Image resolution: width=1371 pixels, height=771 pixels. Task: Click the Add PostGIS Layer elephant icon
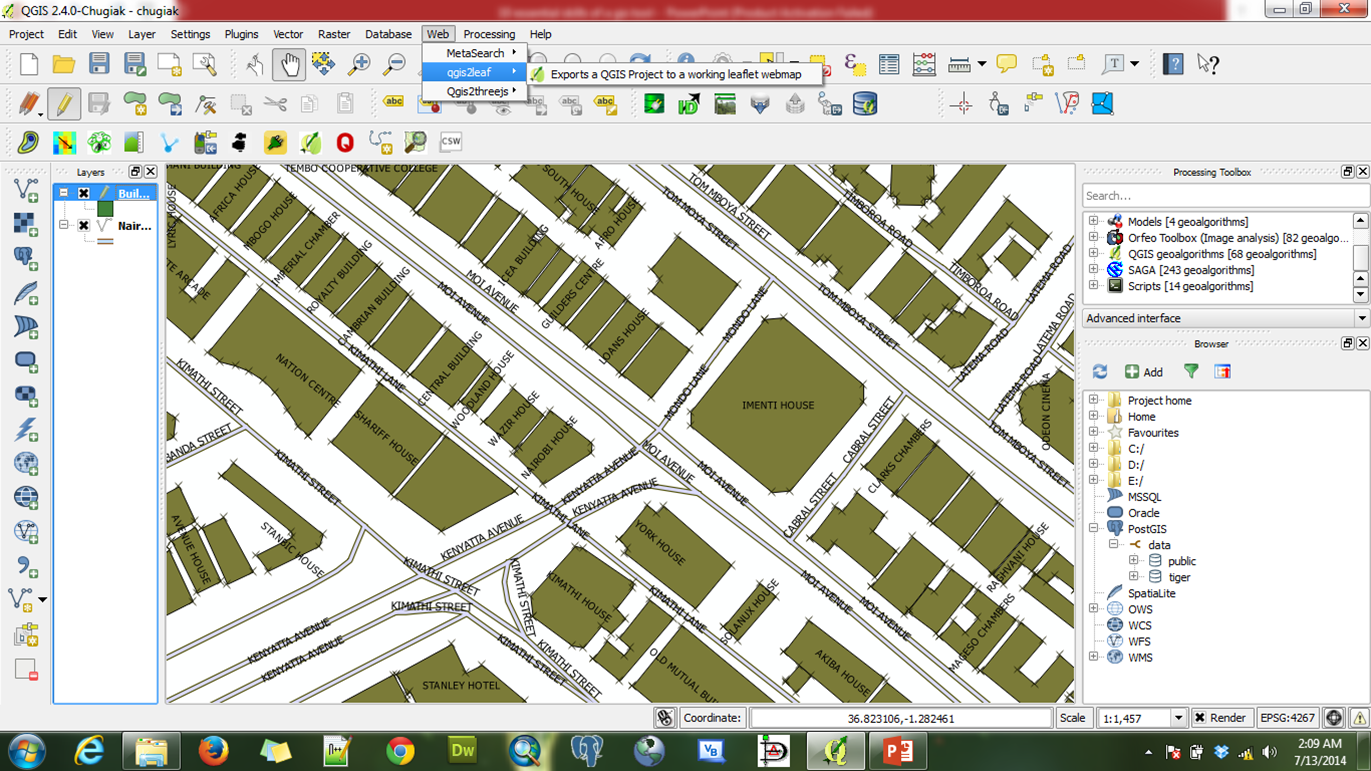pos(26,258)
